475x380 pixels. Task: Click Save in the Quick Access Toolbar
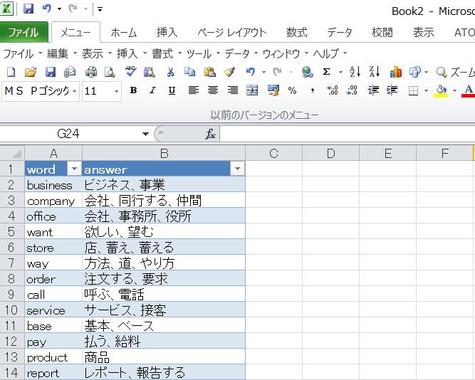click(28, 9)
